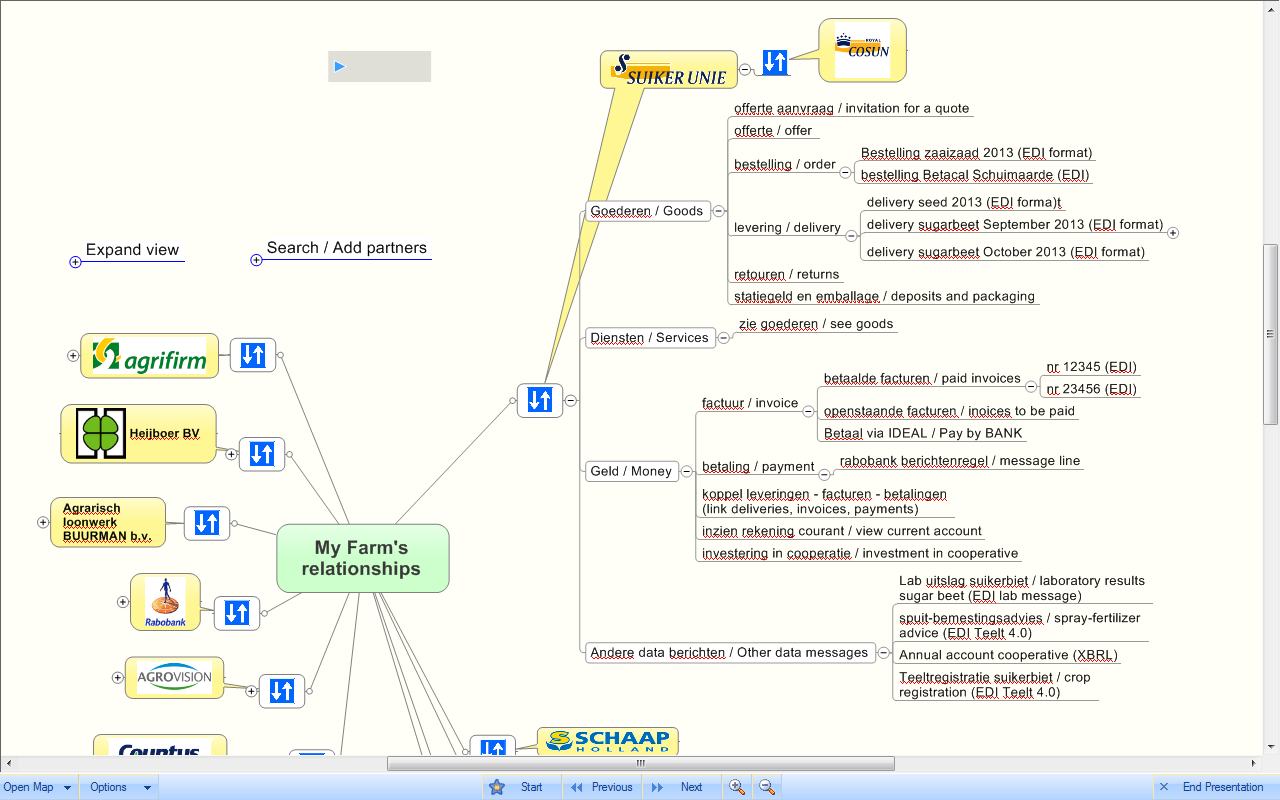Collapse the factuur / invoice sub-branch
Viewport: 1280px width, 800px height.
tap(809, 410)
